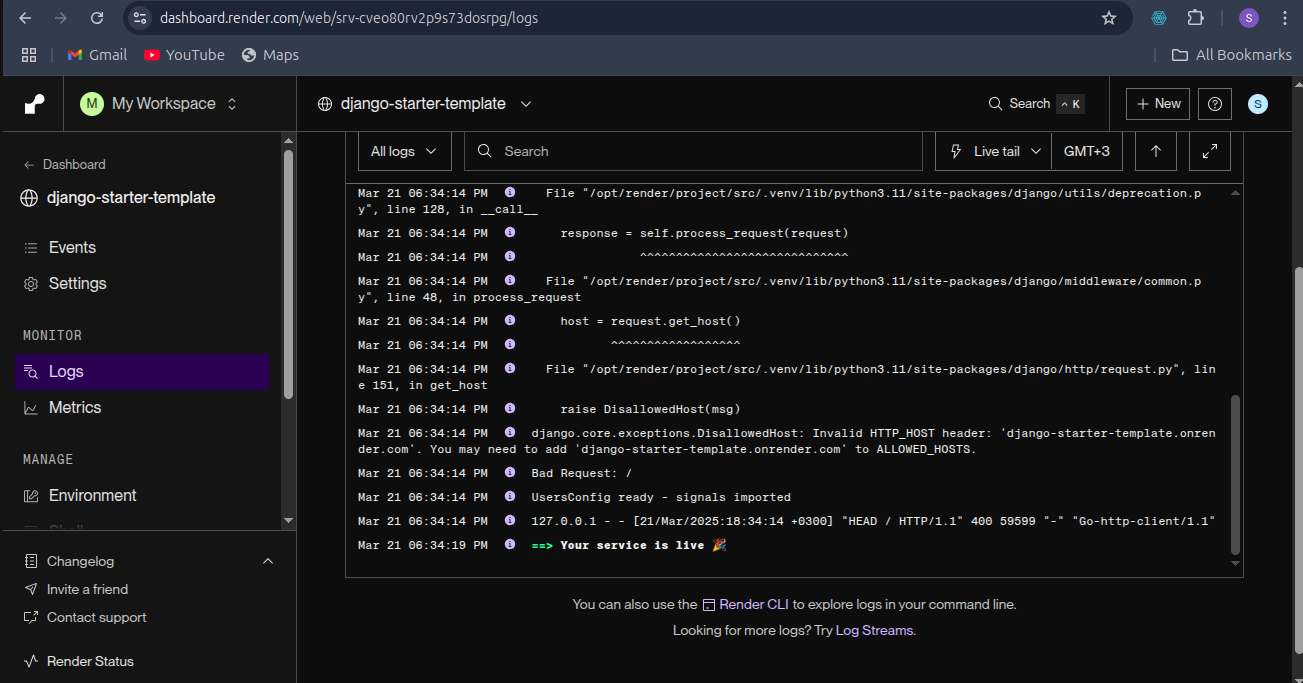Focus the logs Search field

[x=693, y=151]
